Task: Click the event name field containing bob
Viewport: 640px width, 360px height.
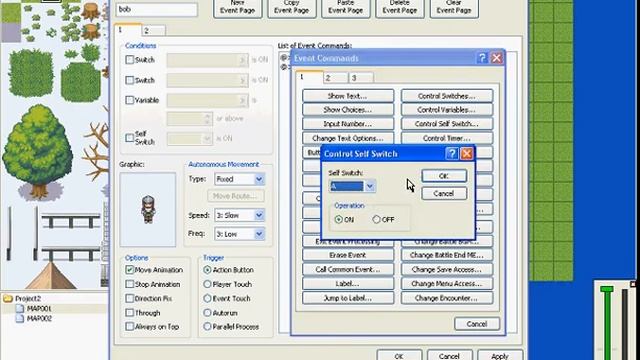Action: [157, 9]
